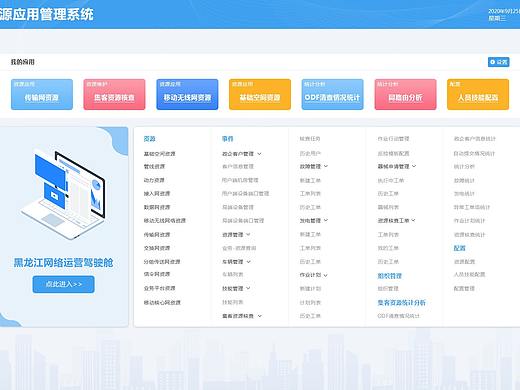Viewport: 520px width, 390px height.
Task: Toggle the 技能管理 group chevron
Action: pos(248,288)
